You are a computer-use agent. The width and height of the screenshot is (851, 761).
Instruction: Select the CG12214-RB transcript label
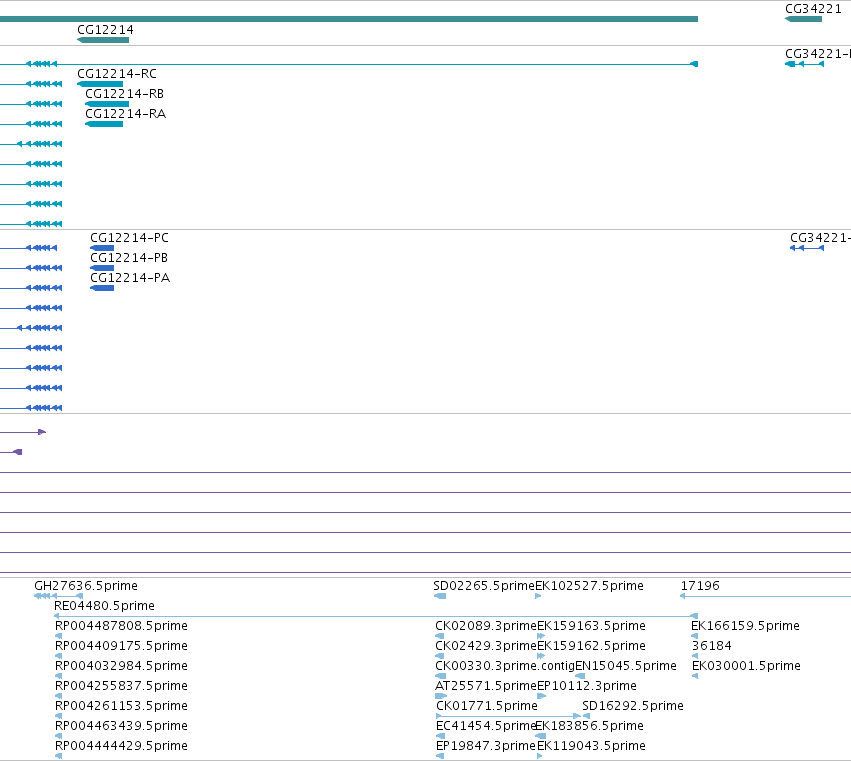[124, 94]
